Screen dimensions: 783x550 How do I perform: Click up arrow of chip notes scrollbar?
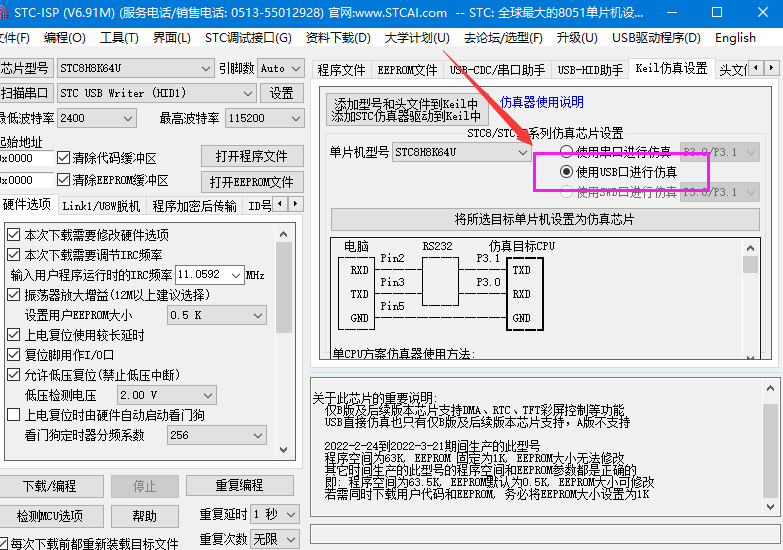point(770,388)
